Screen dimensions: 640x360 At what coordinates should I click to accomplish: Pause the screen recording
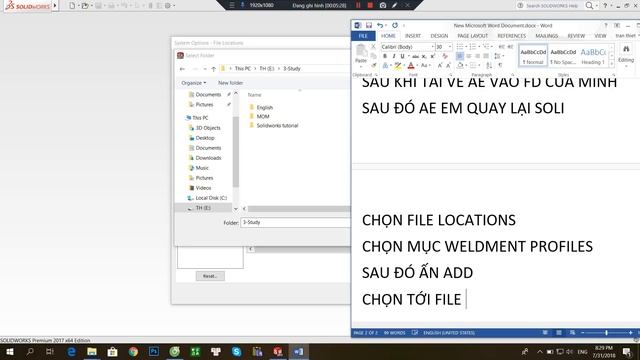tap(358, 5)
